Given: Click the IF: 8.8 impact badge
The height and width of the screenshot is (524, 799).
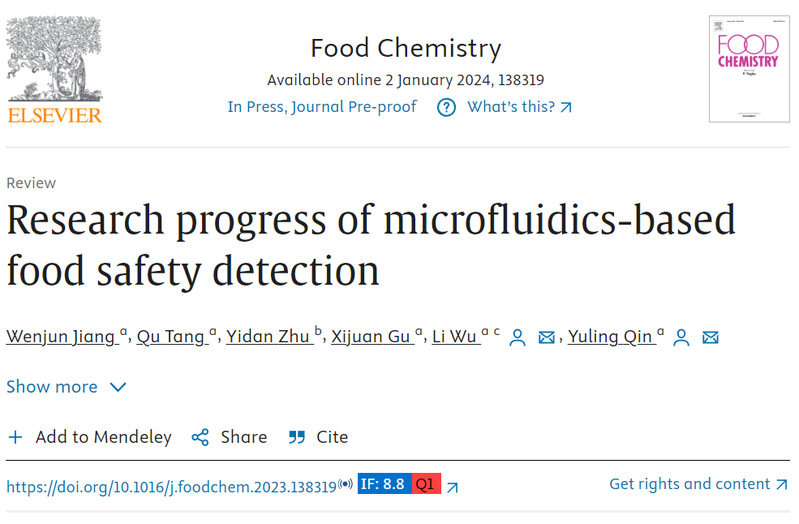Looking at the screenshot, I should click(x=384, y=485).
